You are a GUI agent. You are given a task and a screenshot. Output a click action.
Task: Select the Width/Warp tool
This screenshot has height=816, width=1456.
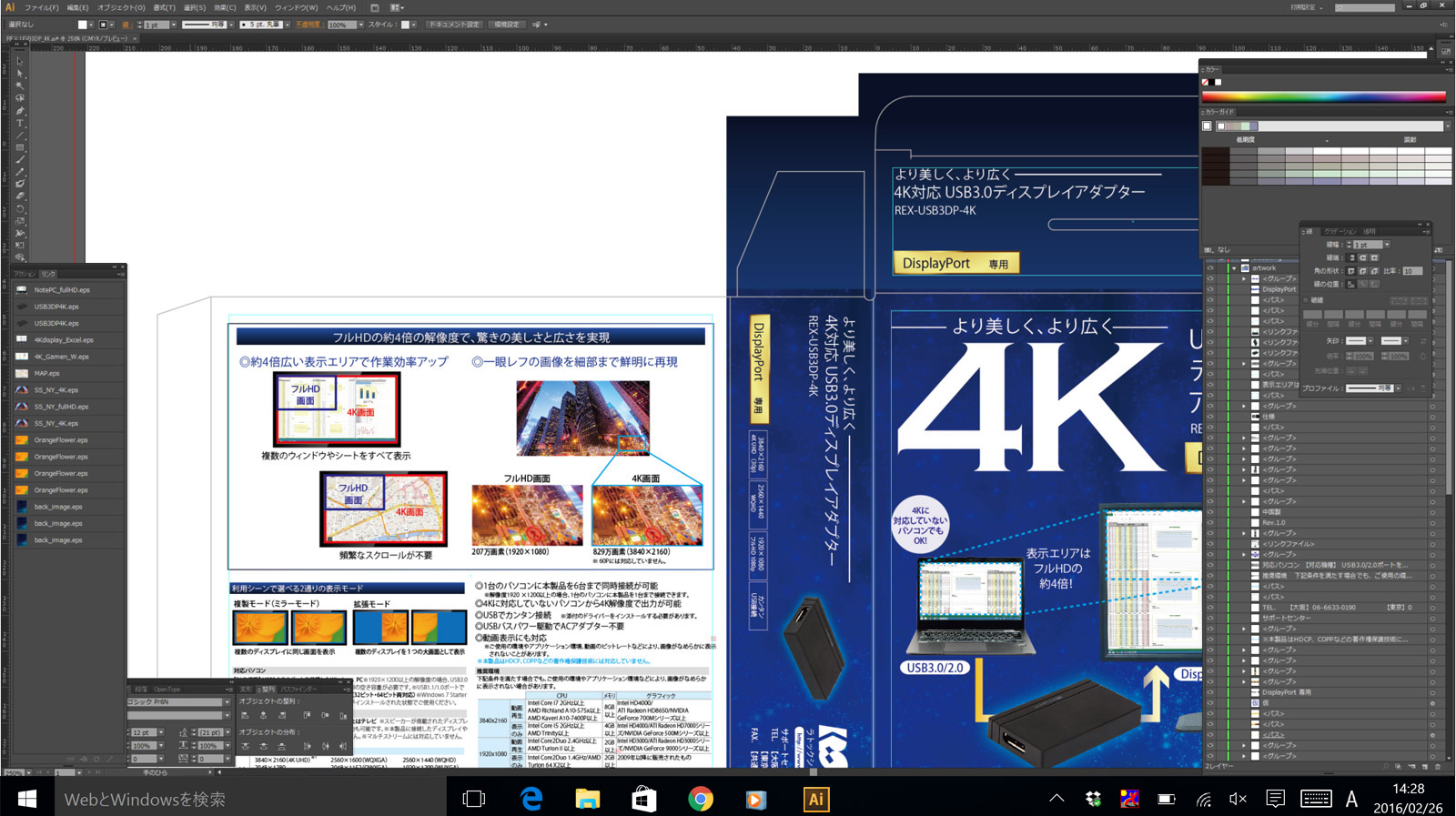click(x=19, y=233)
